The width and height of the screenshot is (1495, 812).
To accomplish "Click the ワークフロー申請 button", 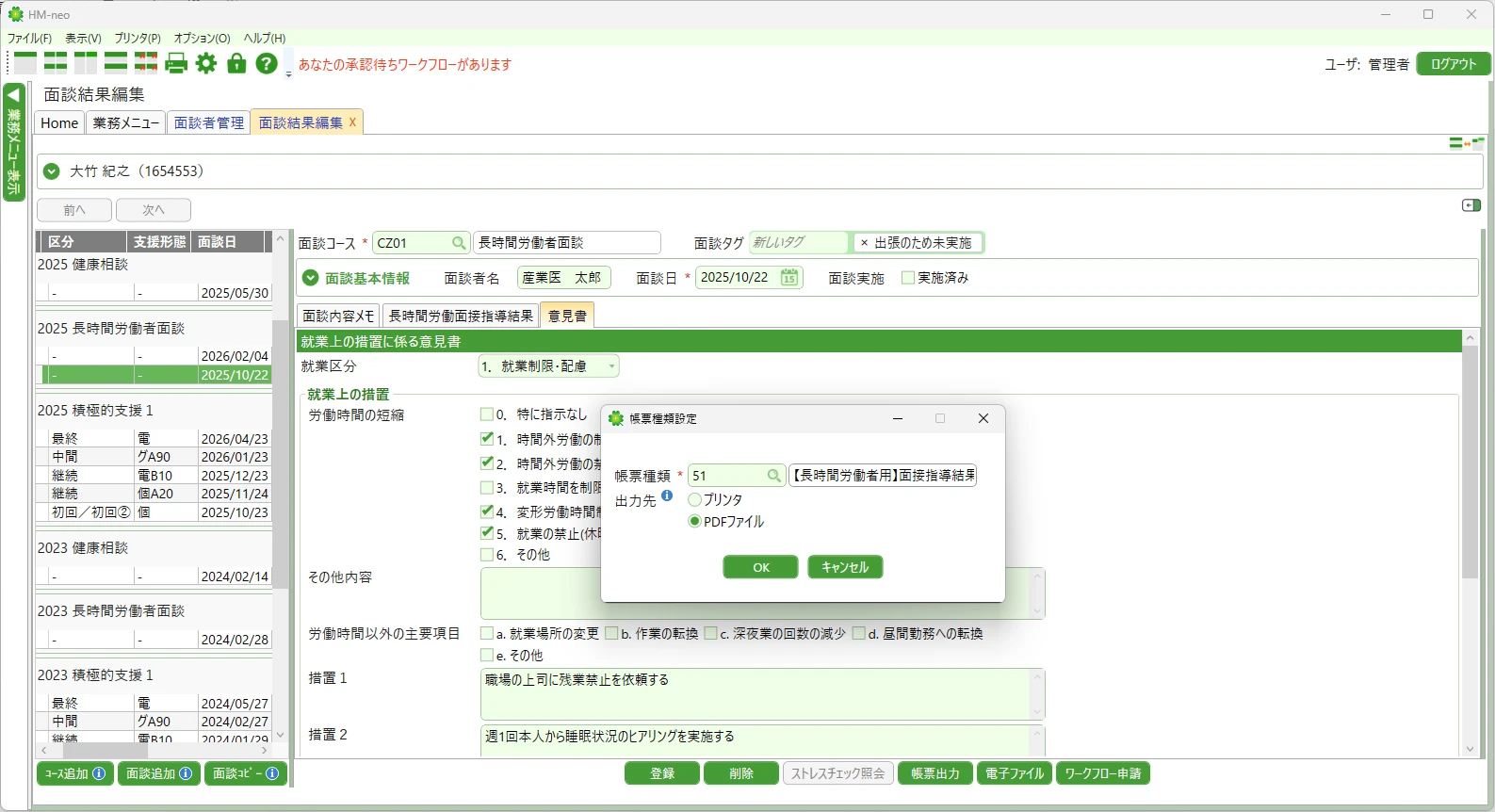I will 1103,773.
